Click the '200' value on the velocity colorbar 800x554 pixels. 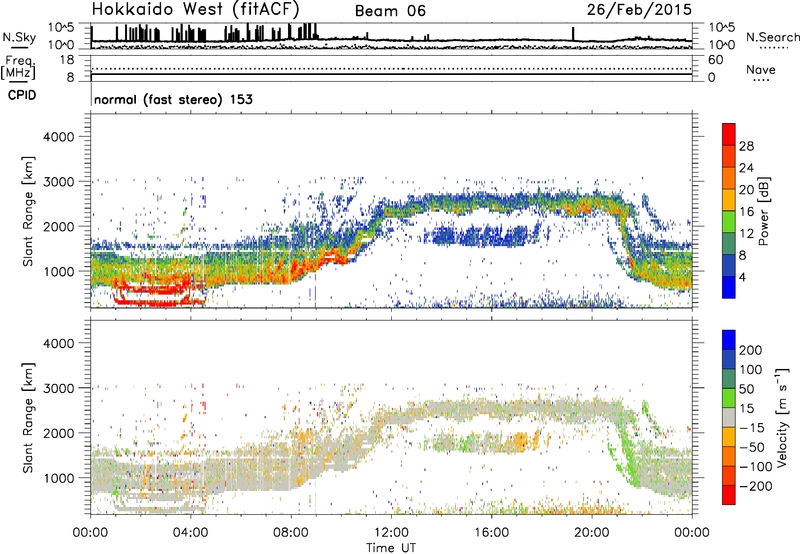pos(751,350)
